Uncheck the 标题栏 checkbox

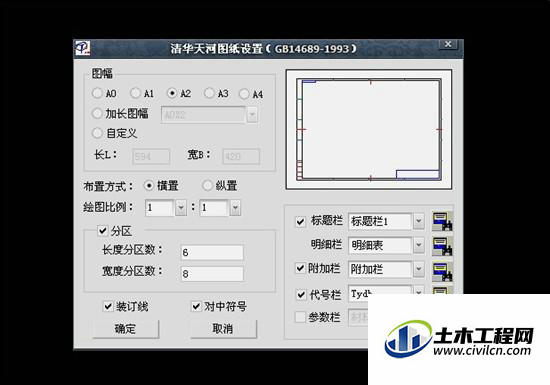coord(300,222)
